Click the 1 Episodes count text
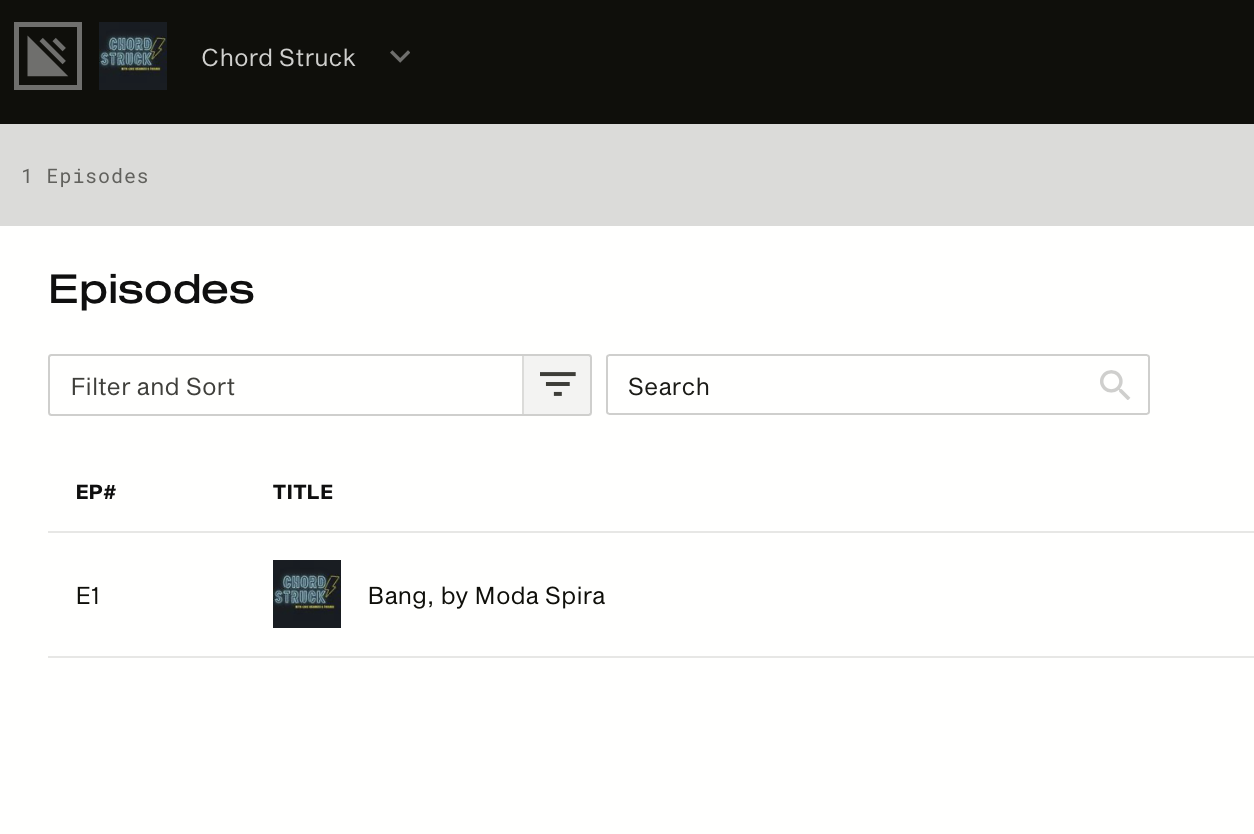 point(85,176)
